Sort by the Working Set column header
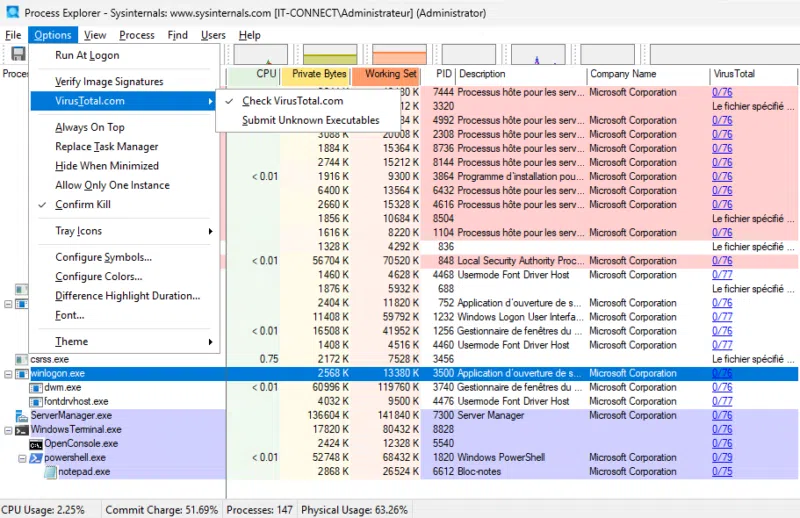800x518 pixels. [x=390, y=73]
